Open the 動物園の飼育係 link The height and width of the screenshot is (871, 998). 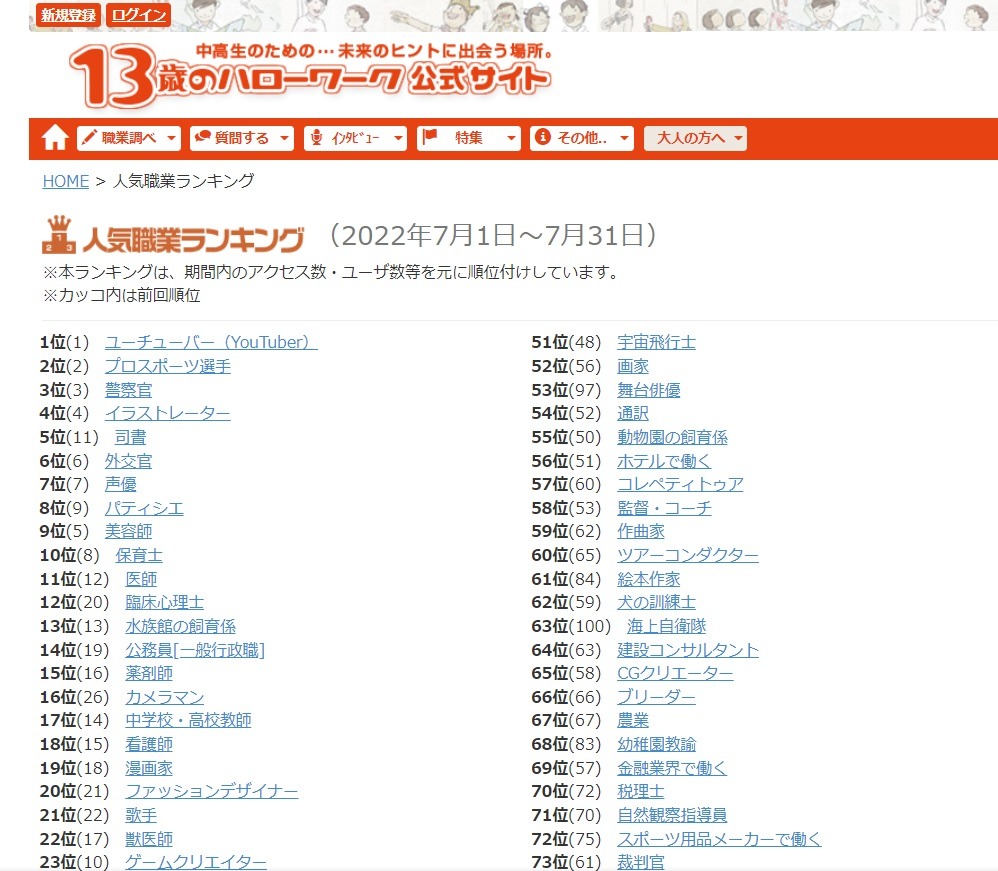[673, 437]
